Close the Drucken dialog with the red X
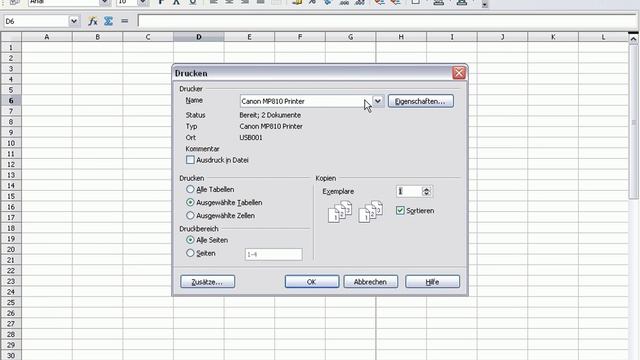Screen dimensions: 640x360 click(x=459, y=73)
